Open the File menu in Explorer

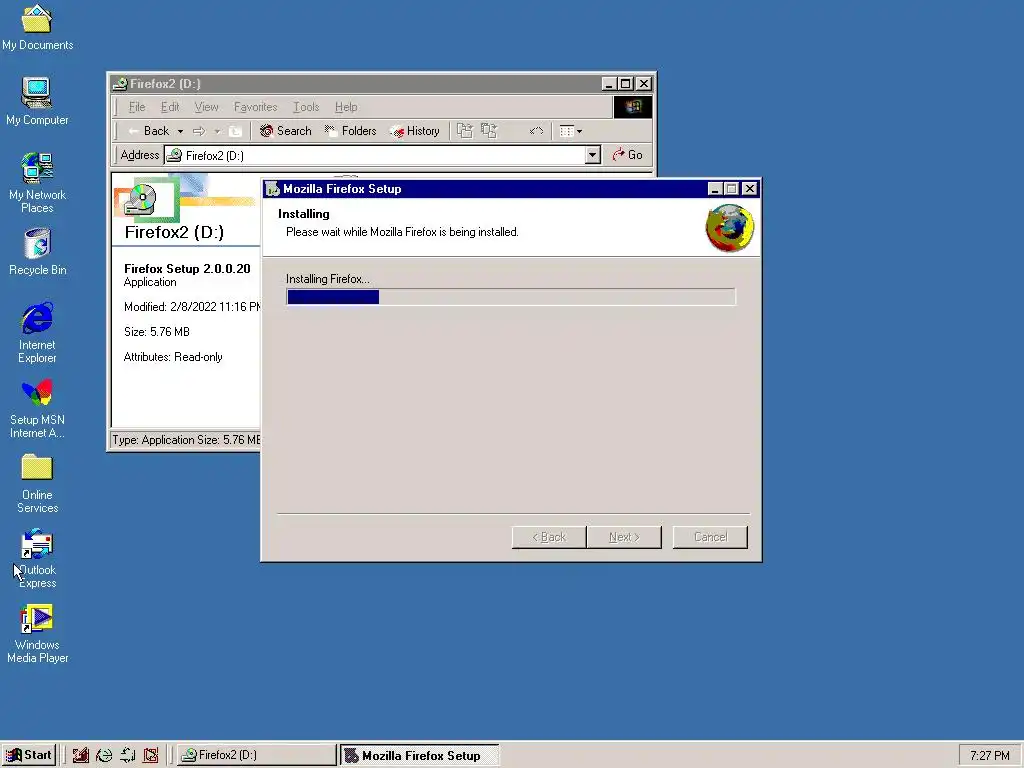(136, 107)
